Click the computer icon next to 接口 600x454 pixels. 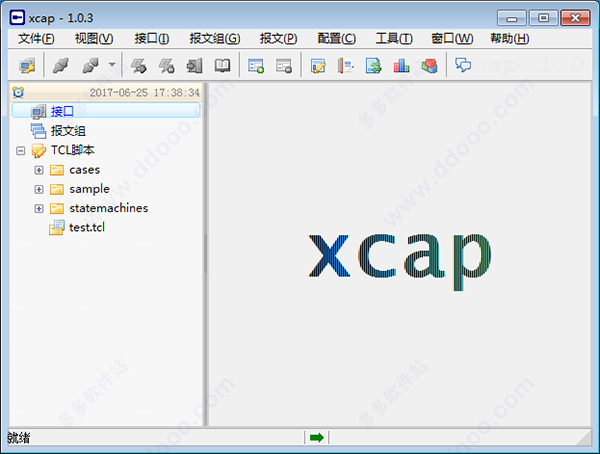(38, 111)
